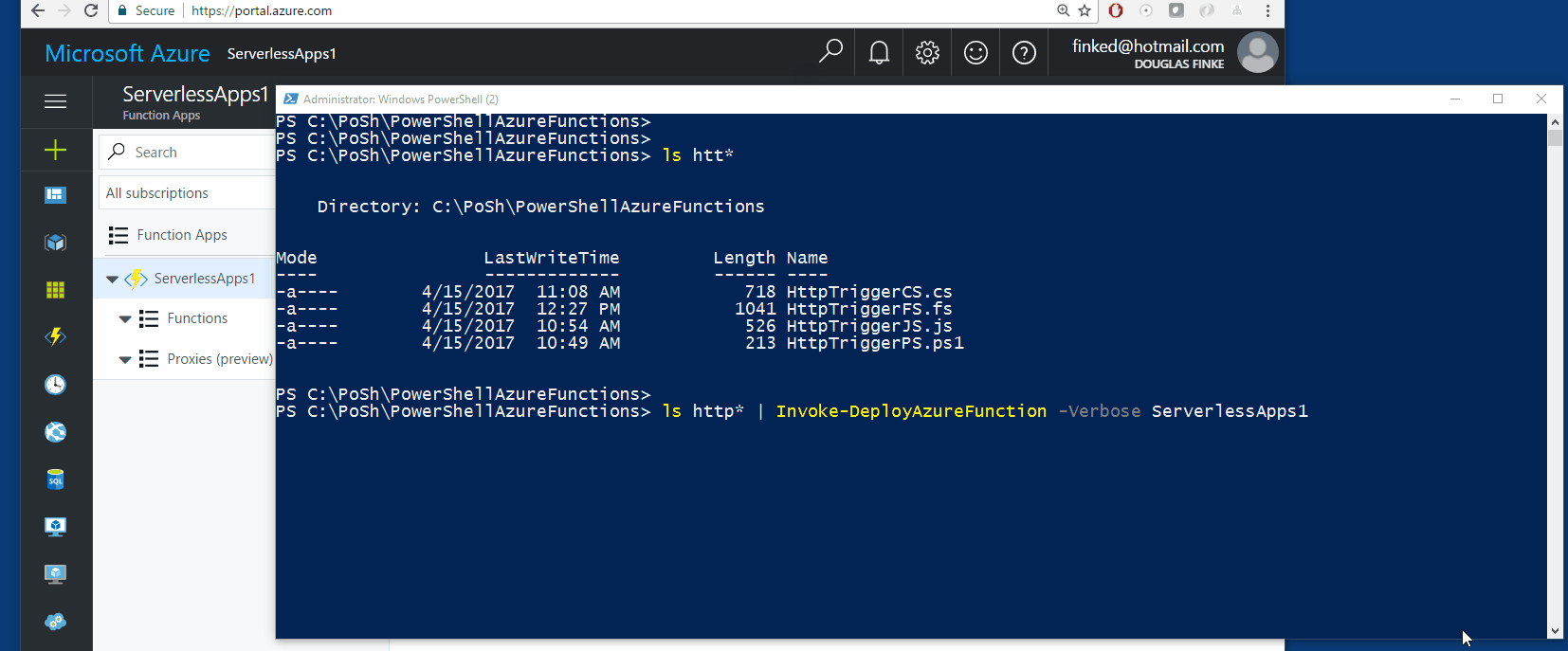Click the Function Apps list heading
This screenshot has width=1568, height=651.
tap(182, 235)
